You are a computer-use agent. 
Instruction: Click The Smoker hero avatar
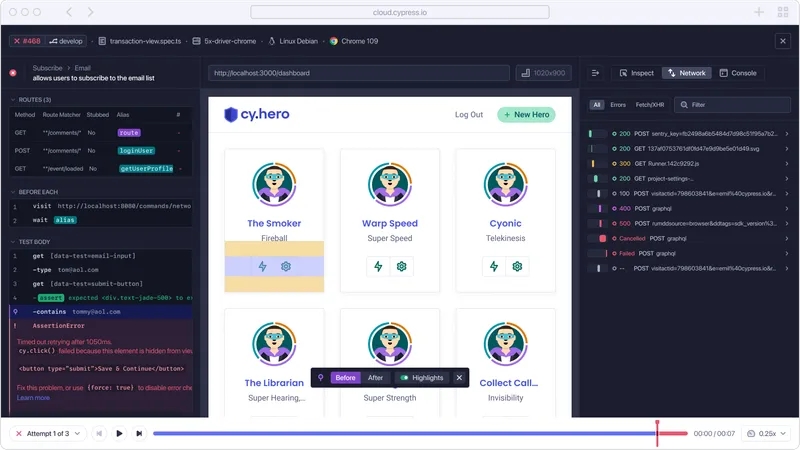tap(274, 184)
